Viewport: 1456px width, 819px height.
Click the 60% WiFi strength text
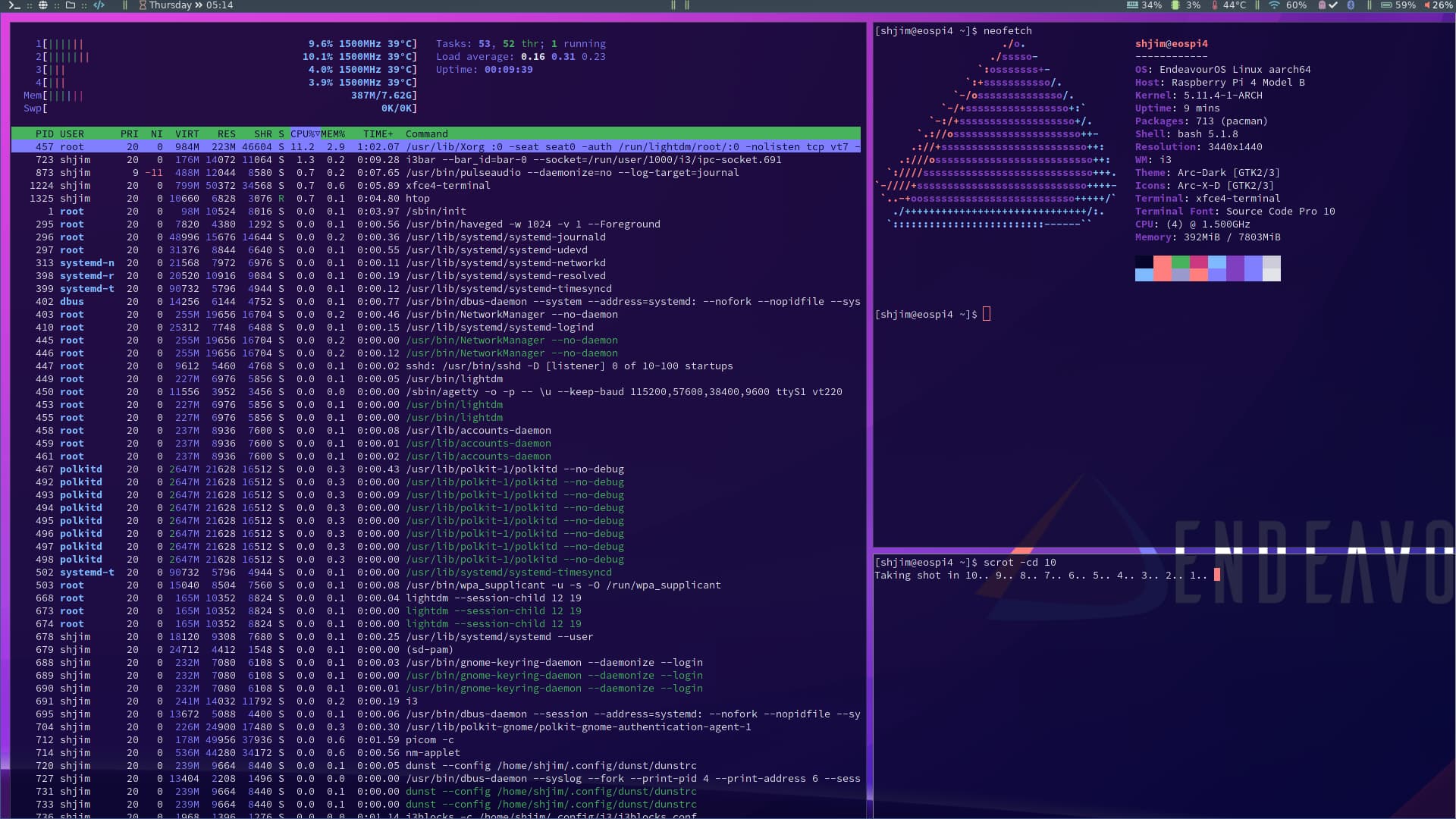pyautogui.click(x=1296, y=5)
